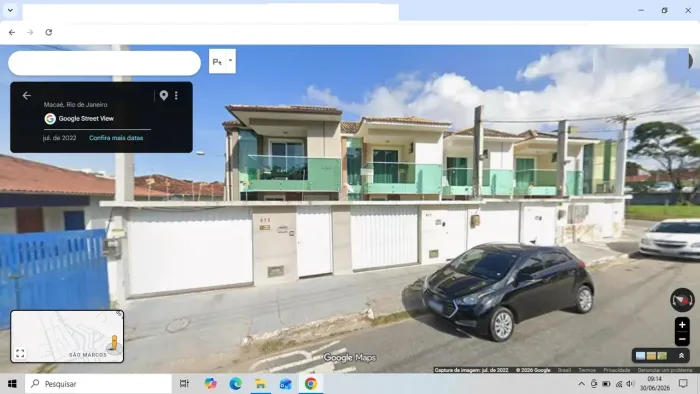The image size is (700, 394).
Task: Show hidden system tray icons
Action: click(581, 384)
